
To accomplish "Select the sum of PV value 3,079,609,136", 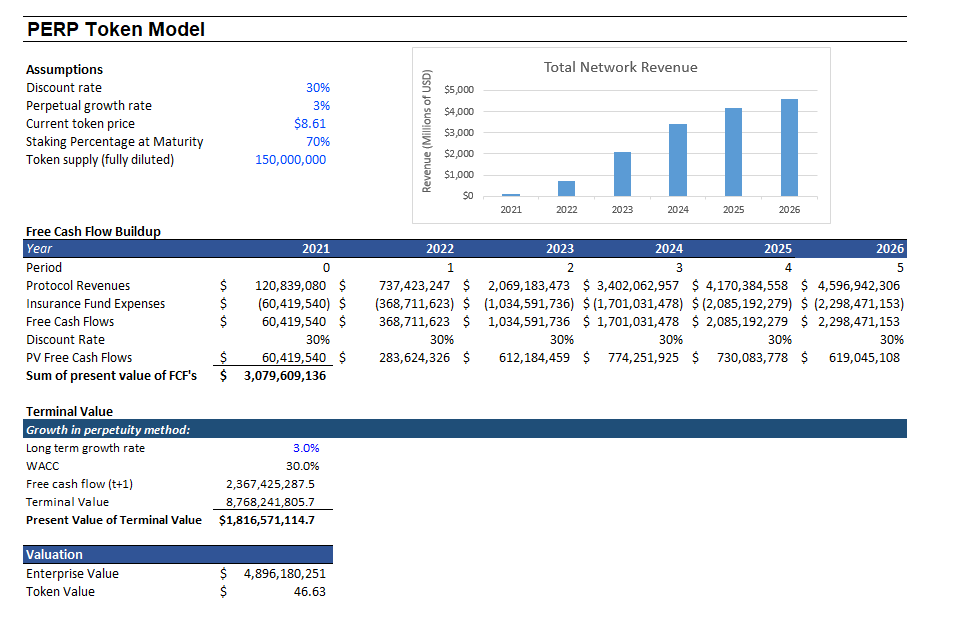I will pos(285,376).
